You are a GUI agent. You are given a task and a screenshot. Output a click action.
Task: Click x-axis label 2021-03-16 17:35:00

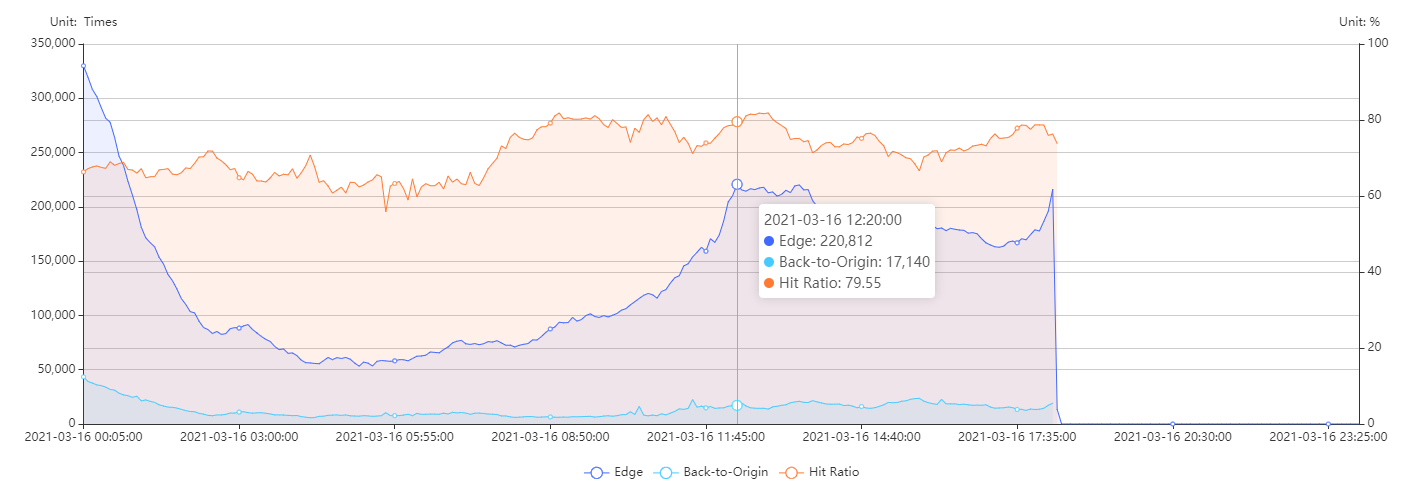click(1017, 436)
